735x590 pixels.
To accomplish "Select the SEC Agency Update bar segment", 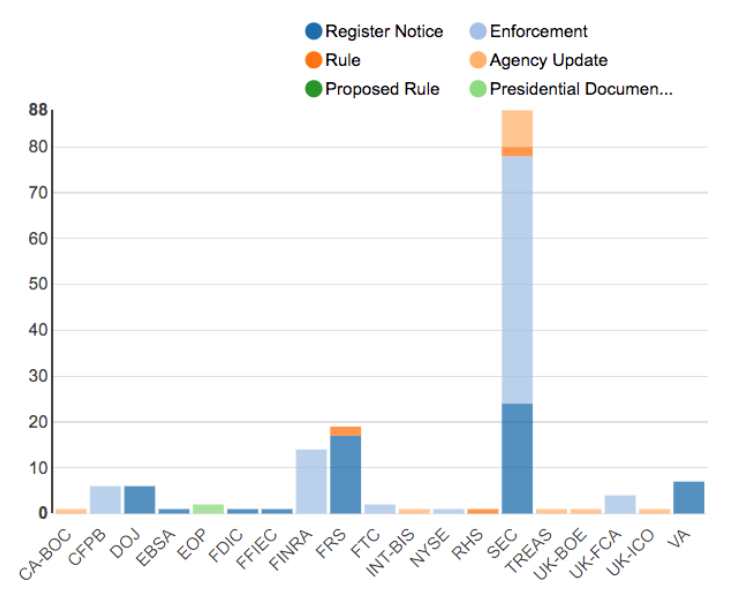I will [x=517, y=129].
